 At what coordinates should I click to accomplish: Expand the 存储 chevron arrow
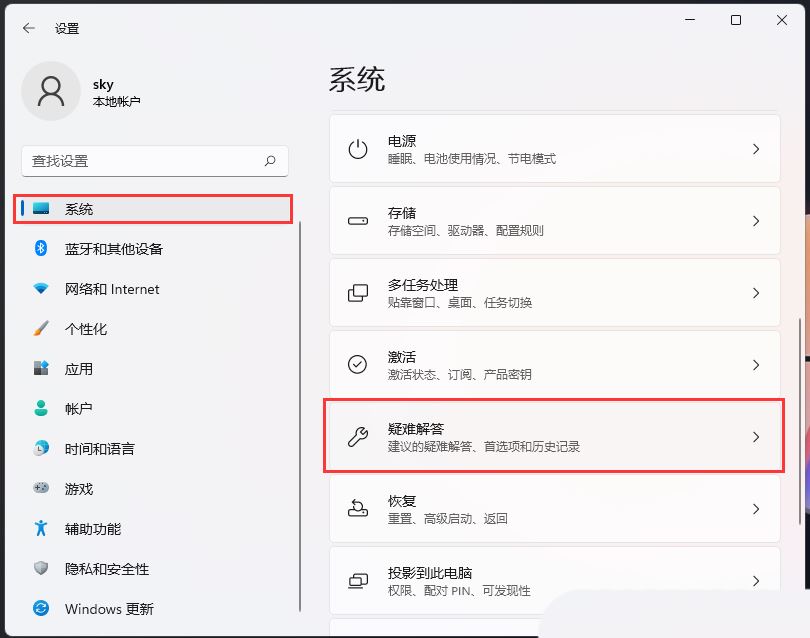[756, 221]
